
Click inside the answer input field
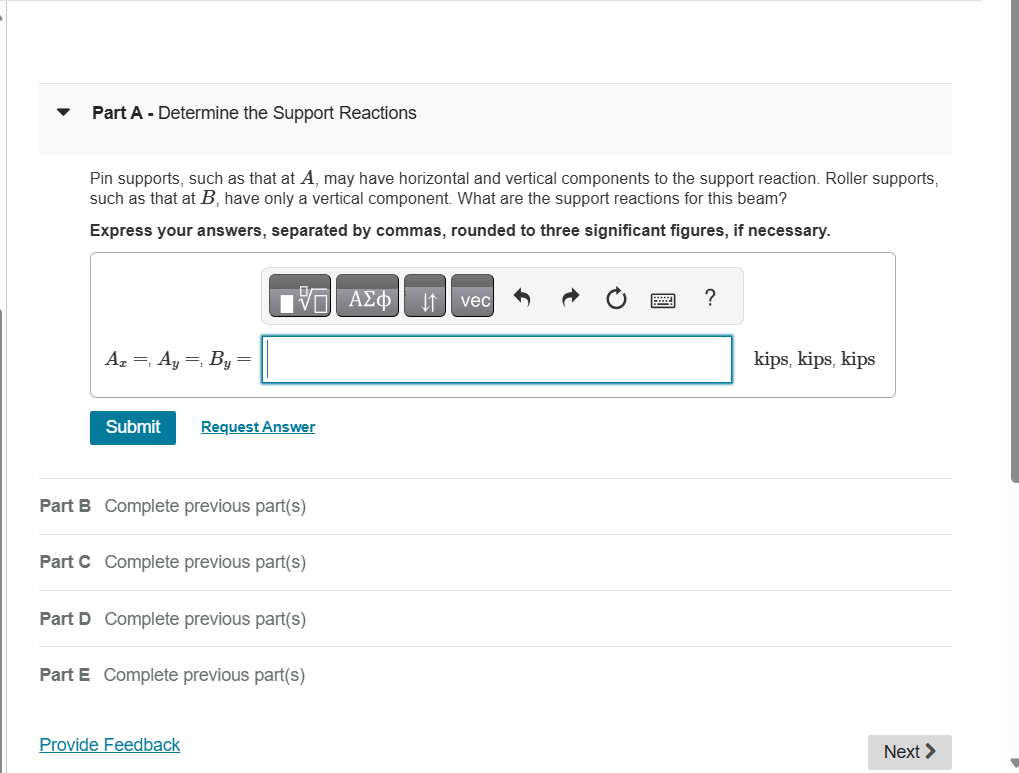(496, 359)
